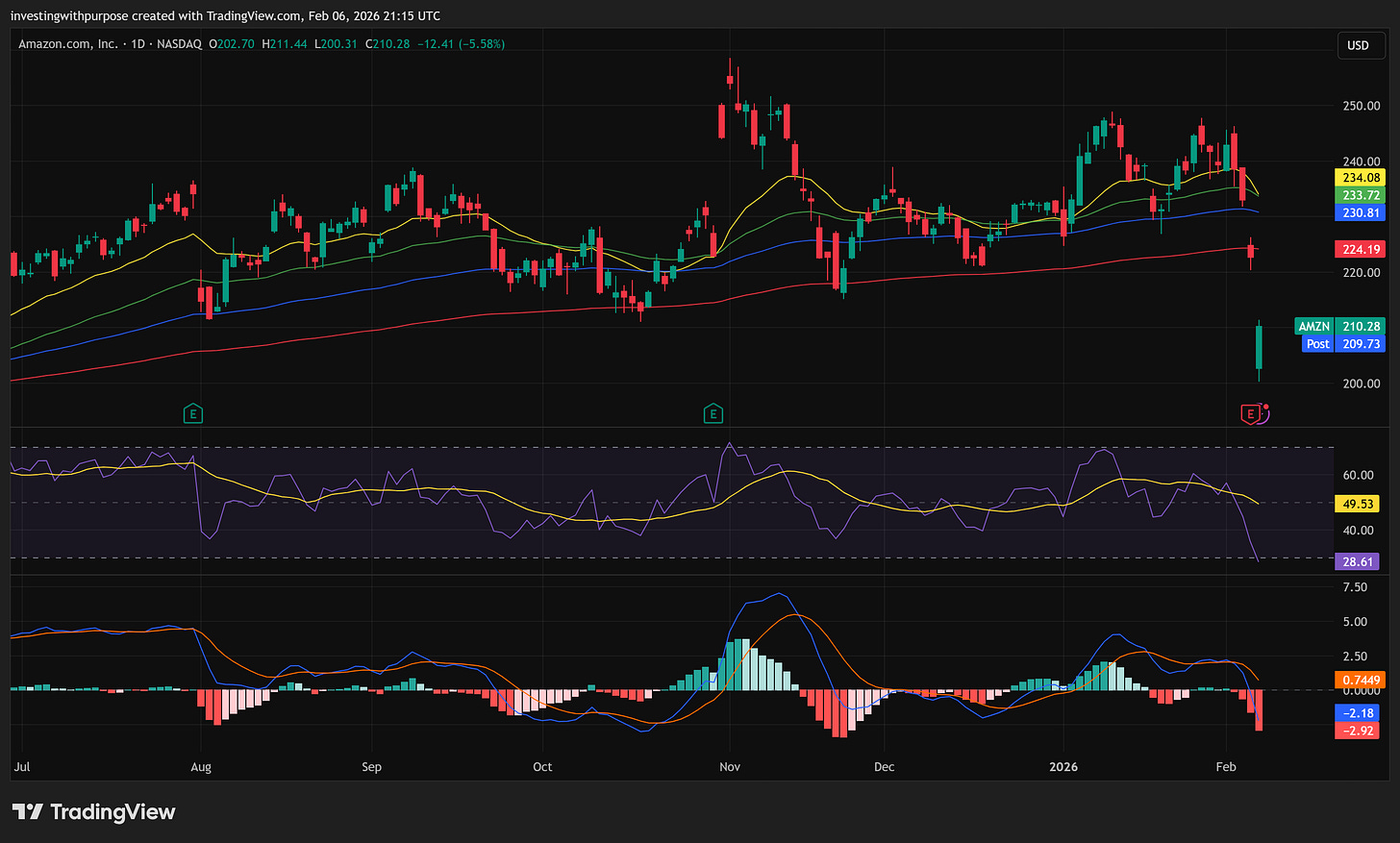Viewport: 1400px width, 843px height.
Task: Click the Dec label on time axis
Action: point(884,767)
